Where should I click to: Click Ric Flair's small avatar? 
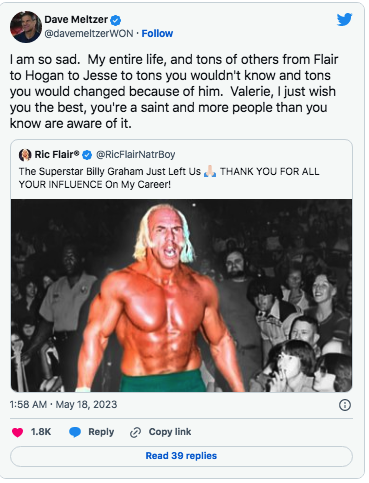pyautogui.click(x=25, y=155)
